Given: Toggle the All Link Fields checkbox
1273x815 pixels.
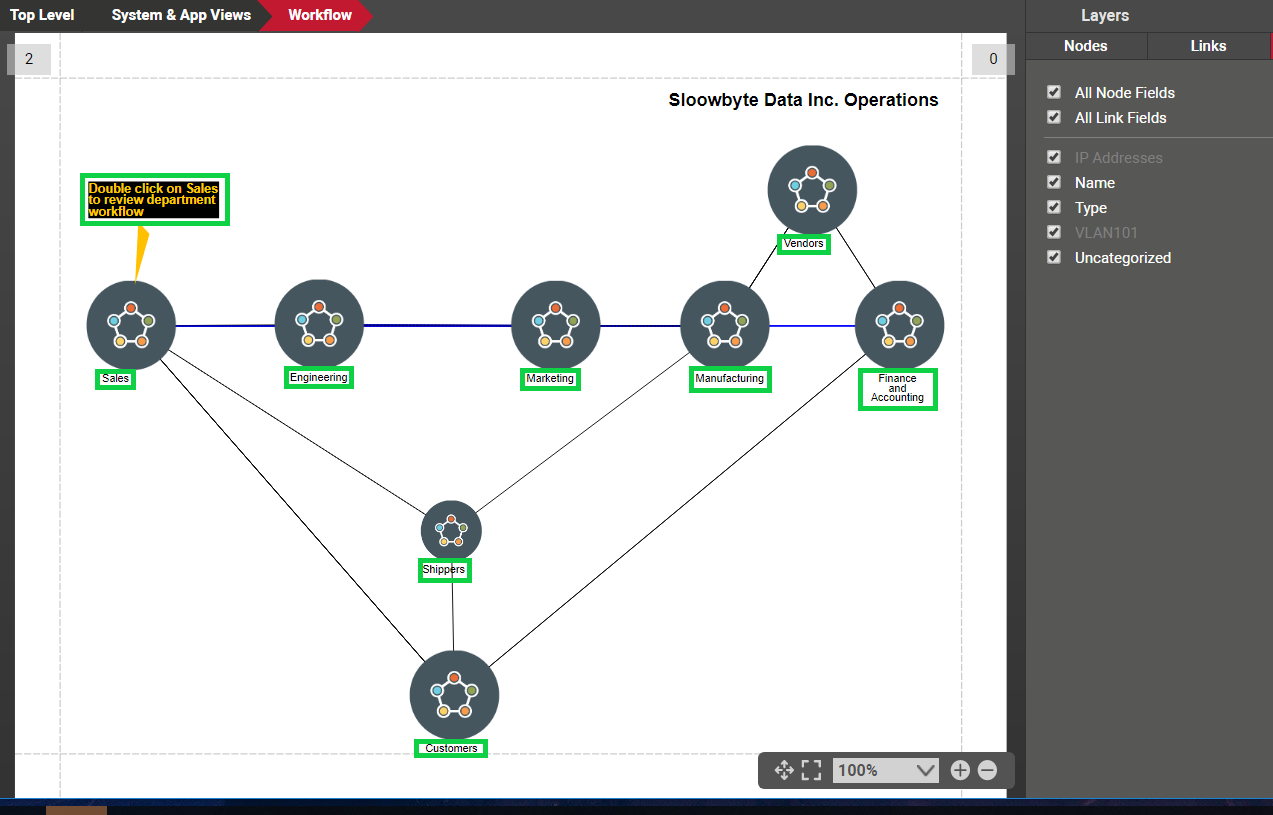Looking at the screenshot, I should tap(1053, 117).
